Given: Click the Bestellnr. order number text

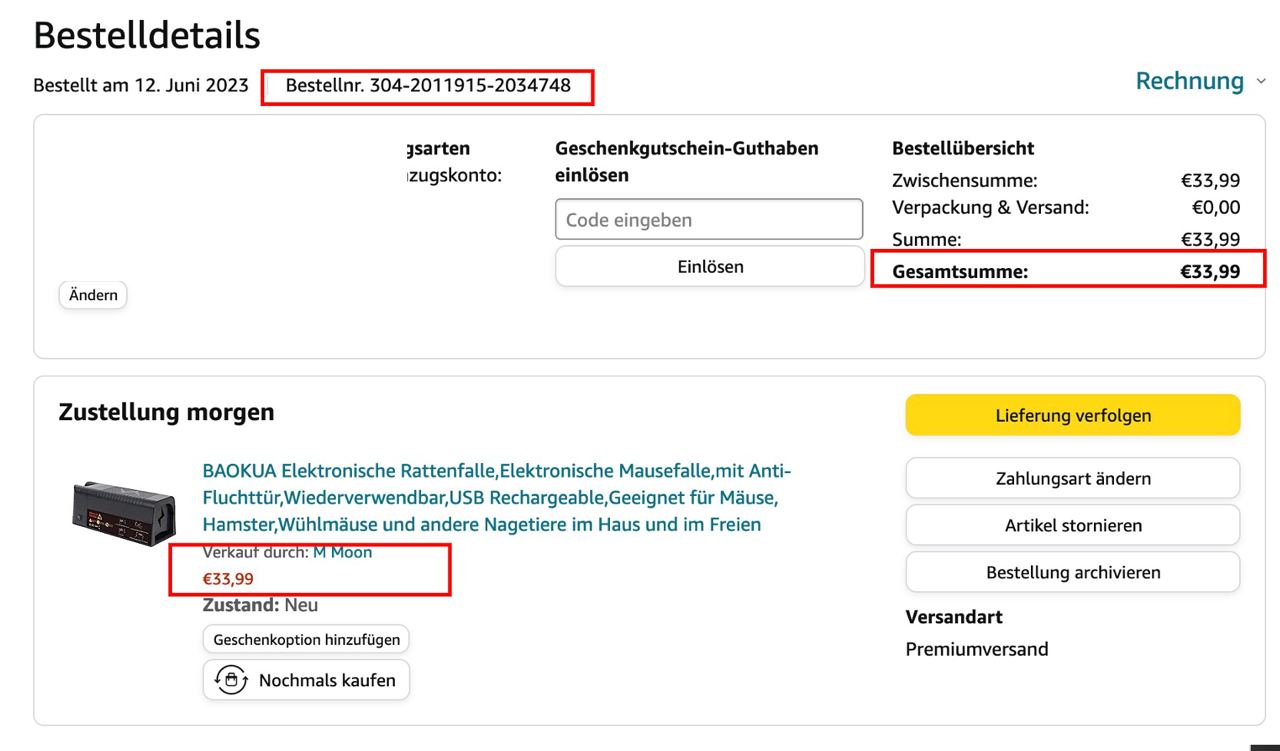Looking at the screenshot, I should click(428, 86).
